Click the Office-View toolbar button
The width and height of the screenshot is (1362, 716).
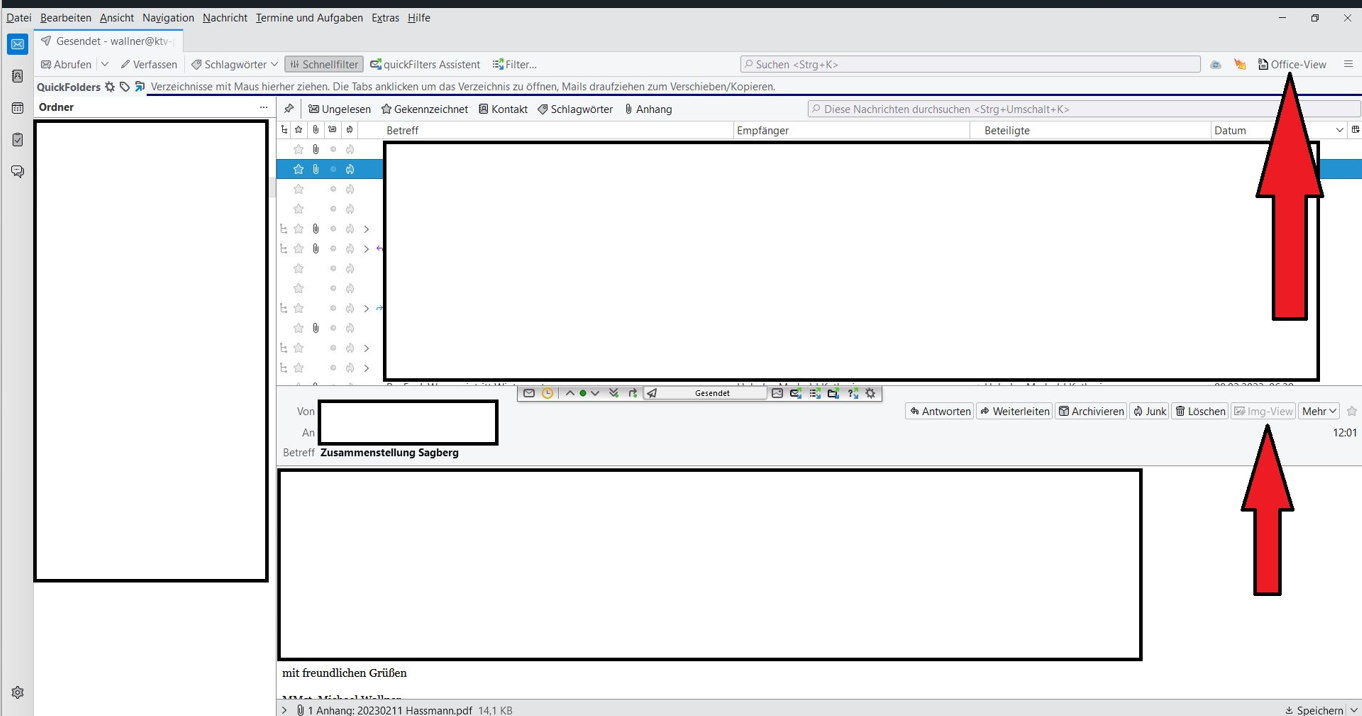1292,64
